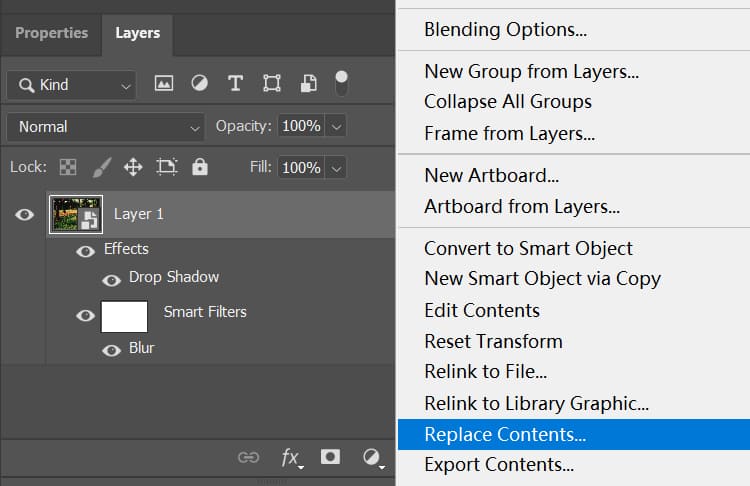Click Smart Filters mask thumbnail
Viewport: 750px width, 486px height.
click(124, 316)
